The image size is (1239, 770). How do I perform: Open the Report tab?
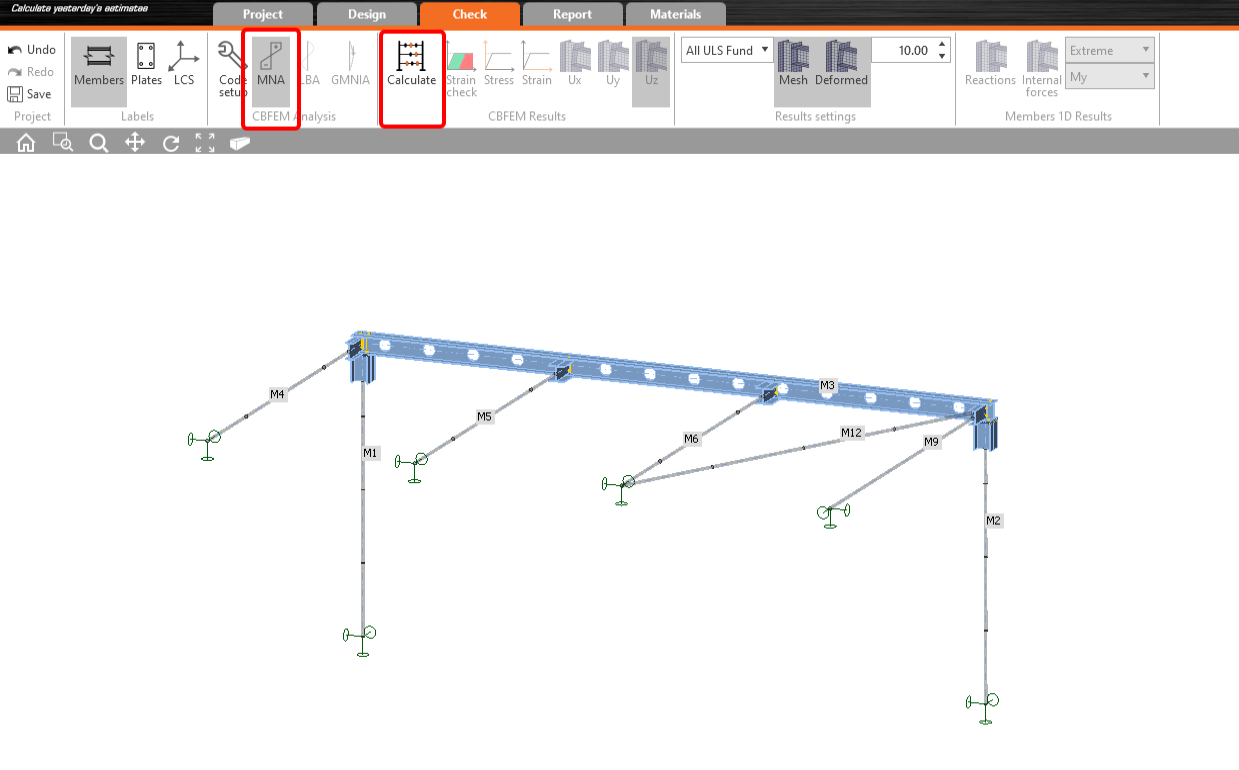coord(572,14)
